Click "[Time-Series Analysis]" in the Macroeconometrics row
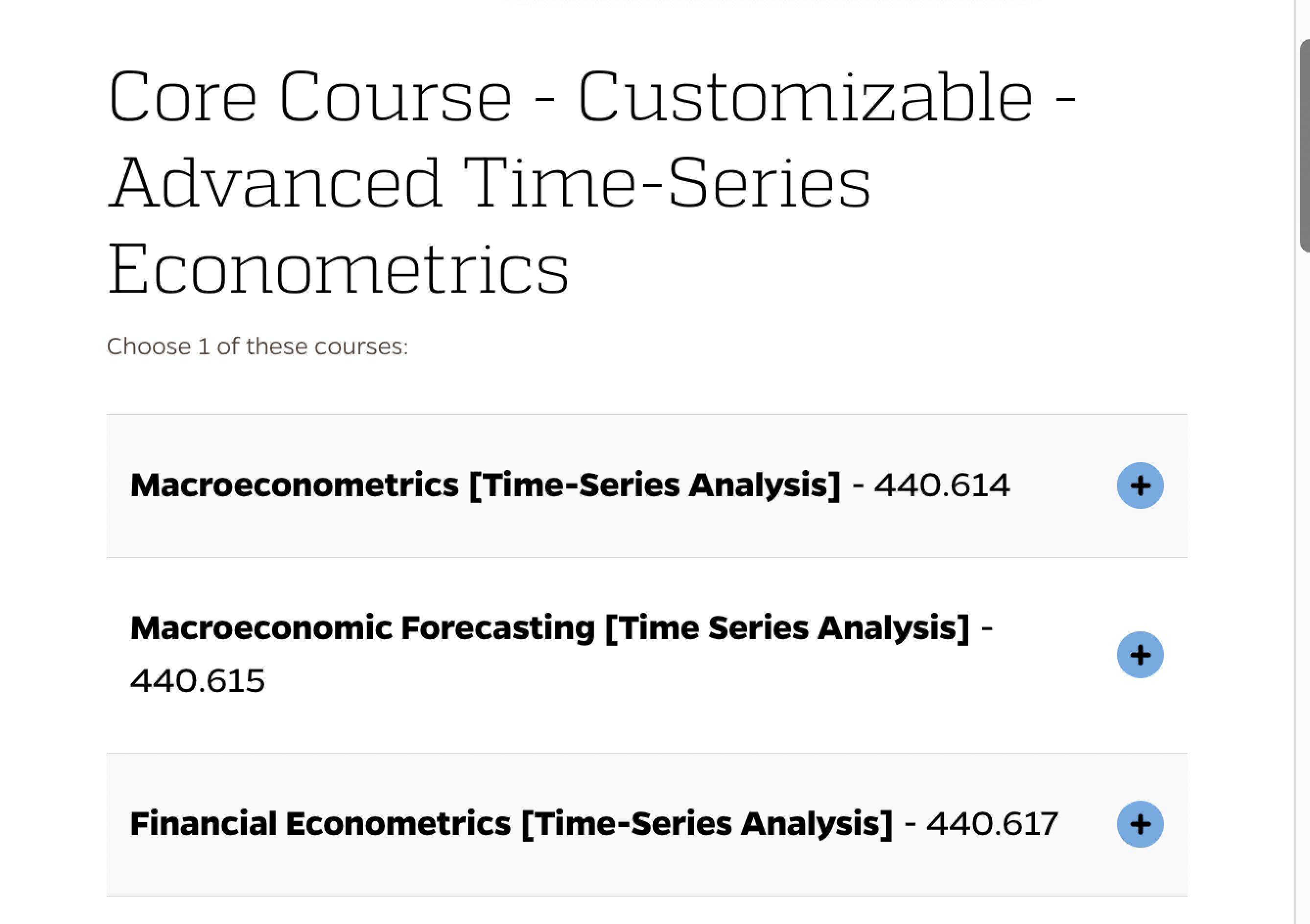 tap(655, 485)
